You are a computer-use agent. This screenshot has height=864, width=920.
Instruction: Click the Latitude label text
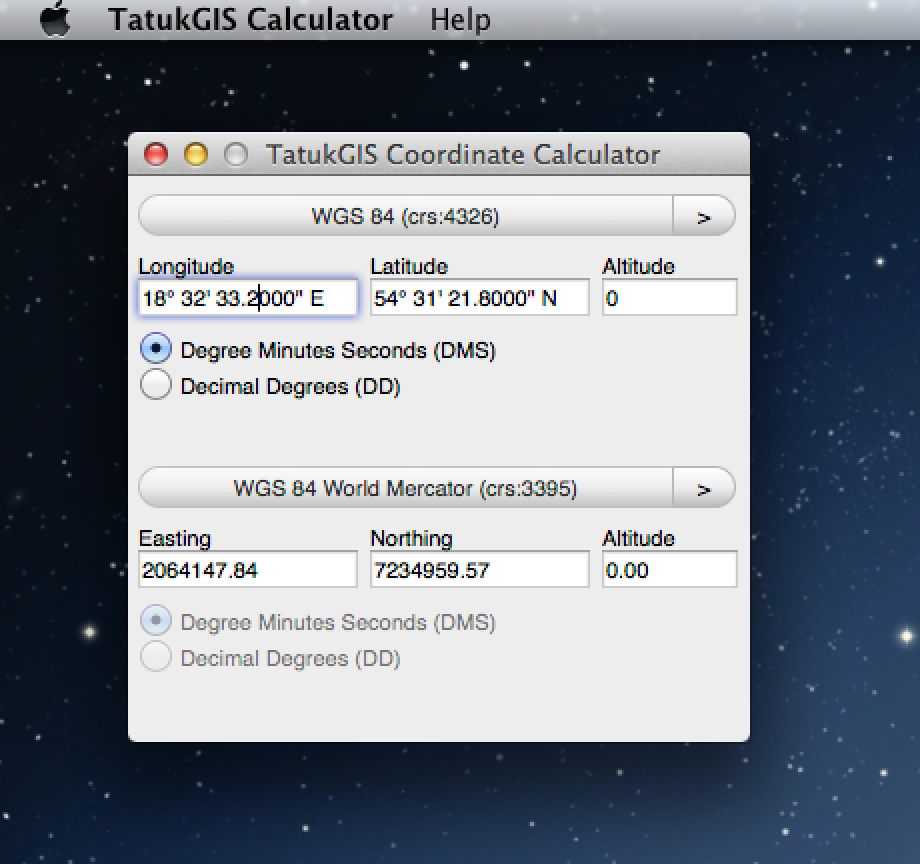coord(409,267)
